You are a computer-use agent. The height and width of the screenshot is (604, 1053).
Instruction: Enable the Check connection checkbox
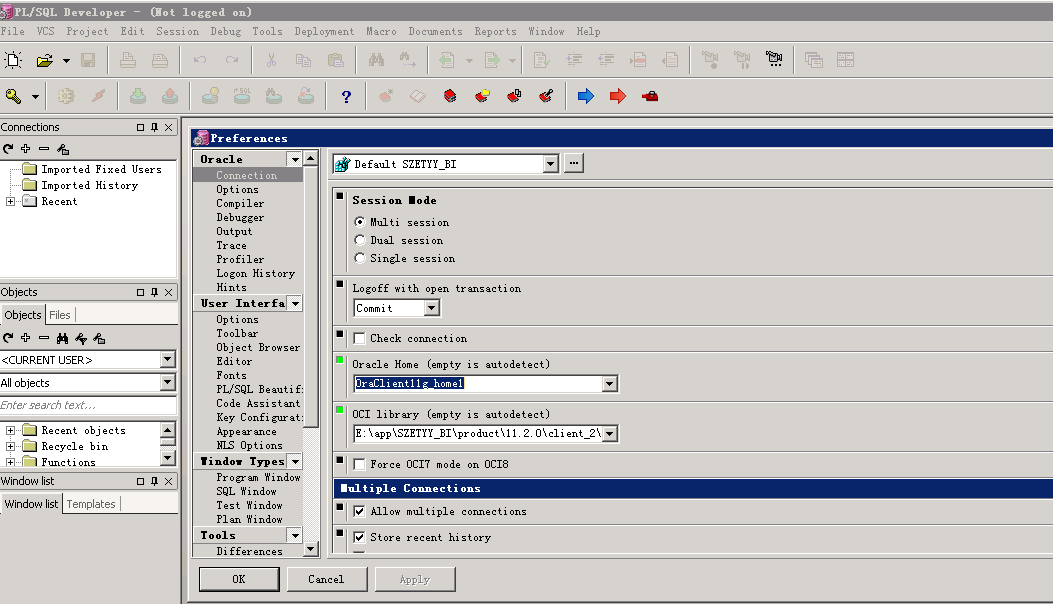click(x=360, y=339)
